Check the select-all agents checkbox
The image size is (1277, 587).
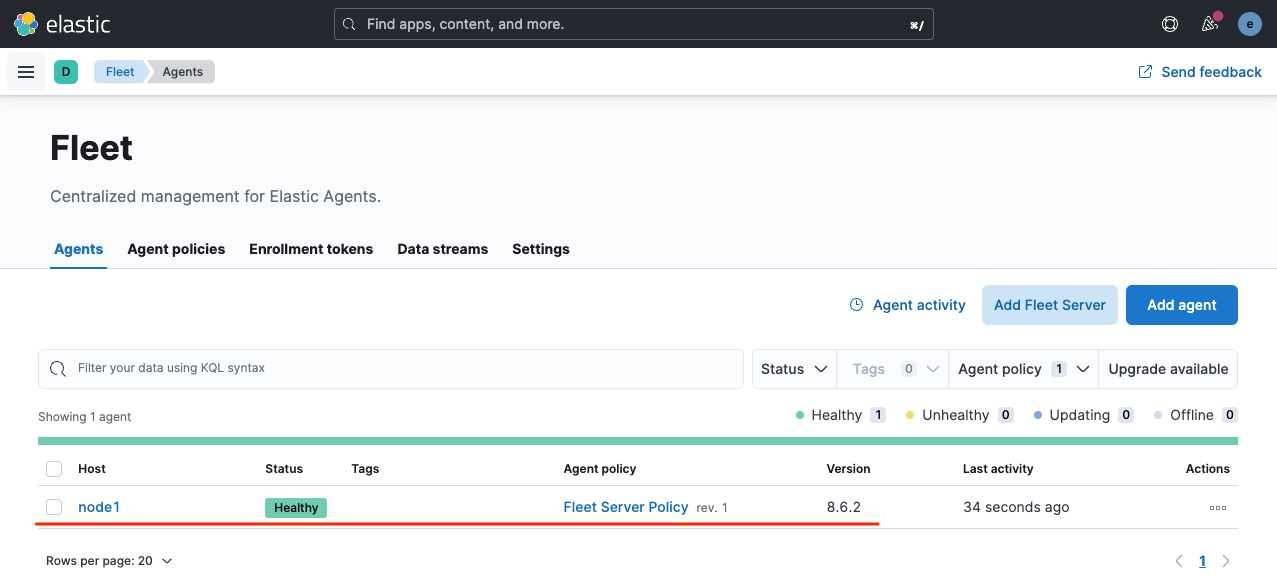[x=54, y=469]
